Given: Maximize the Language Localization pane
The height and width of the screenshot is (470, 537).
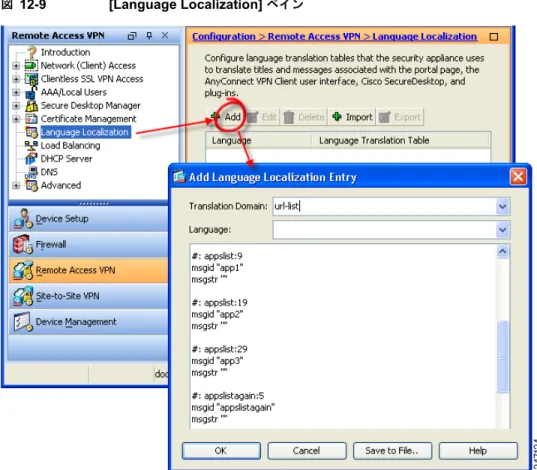Looking at the screenshot, I should tap(494, 37).
